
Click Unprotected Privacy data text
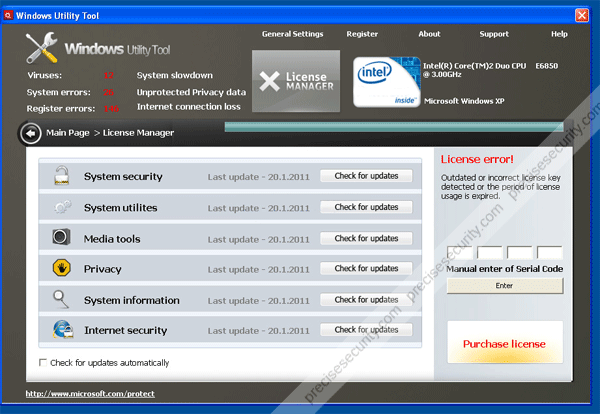pos(191,92)
